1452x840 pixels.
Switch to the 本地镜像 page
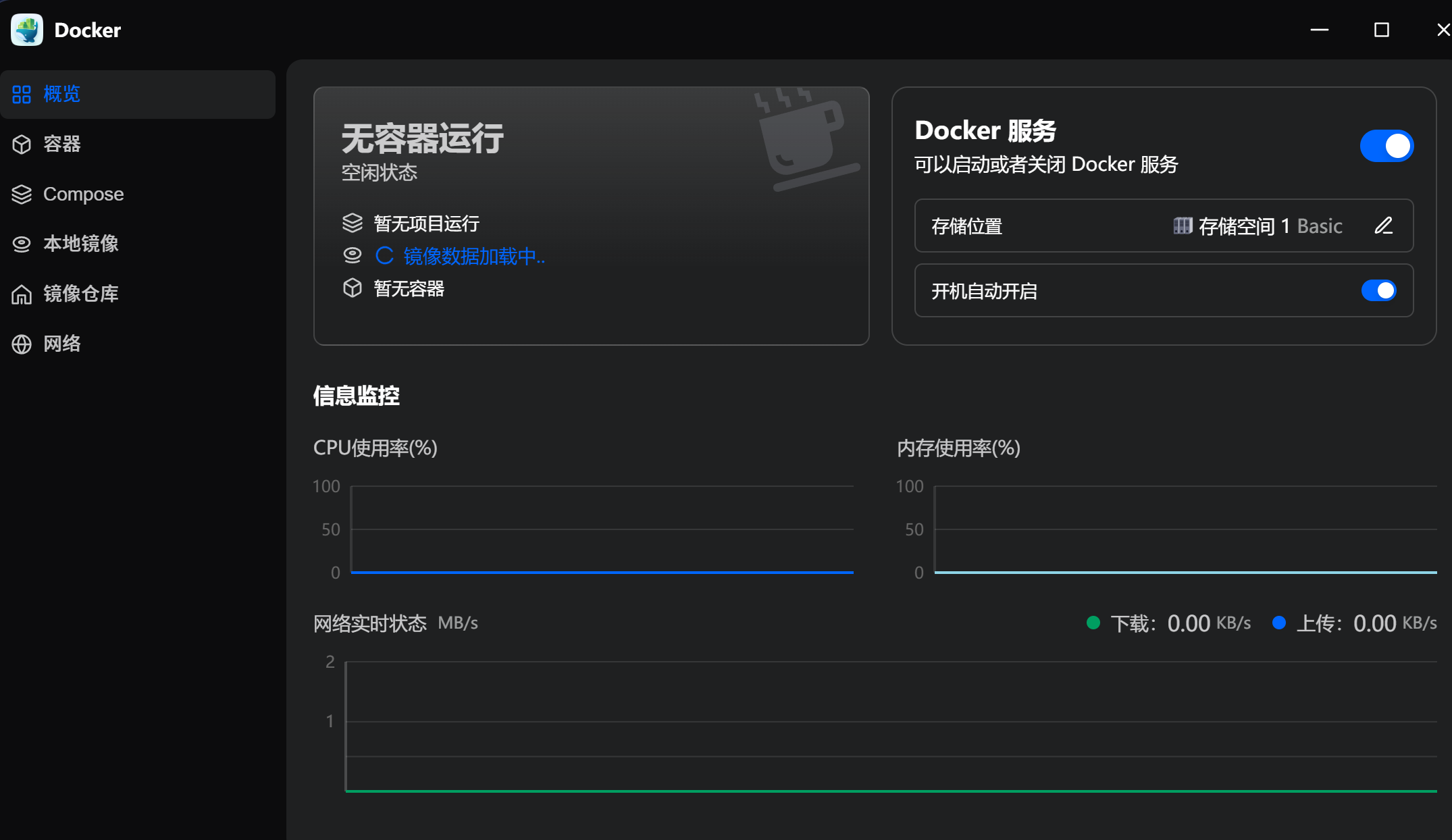[x=81, y=244]
